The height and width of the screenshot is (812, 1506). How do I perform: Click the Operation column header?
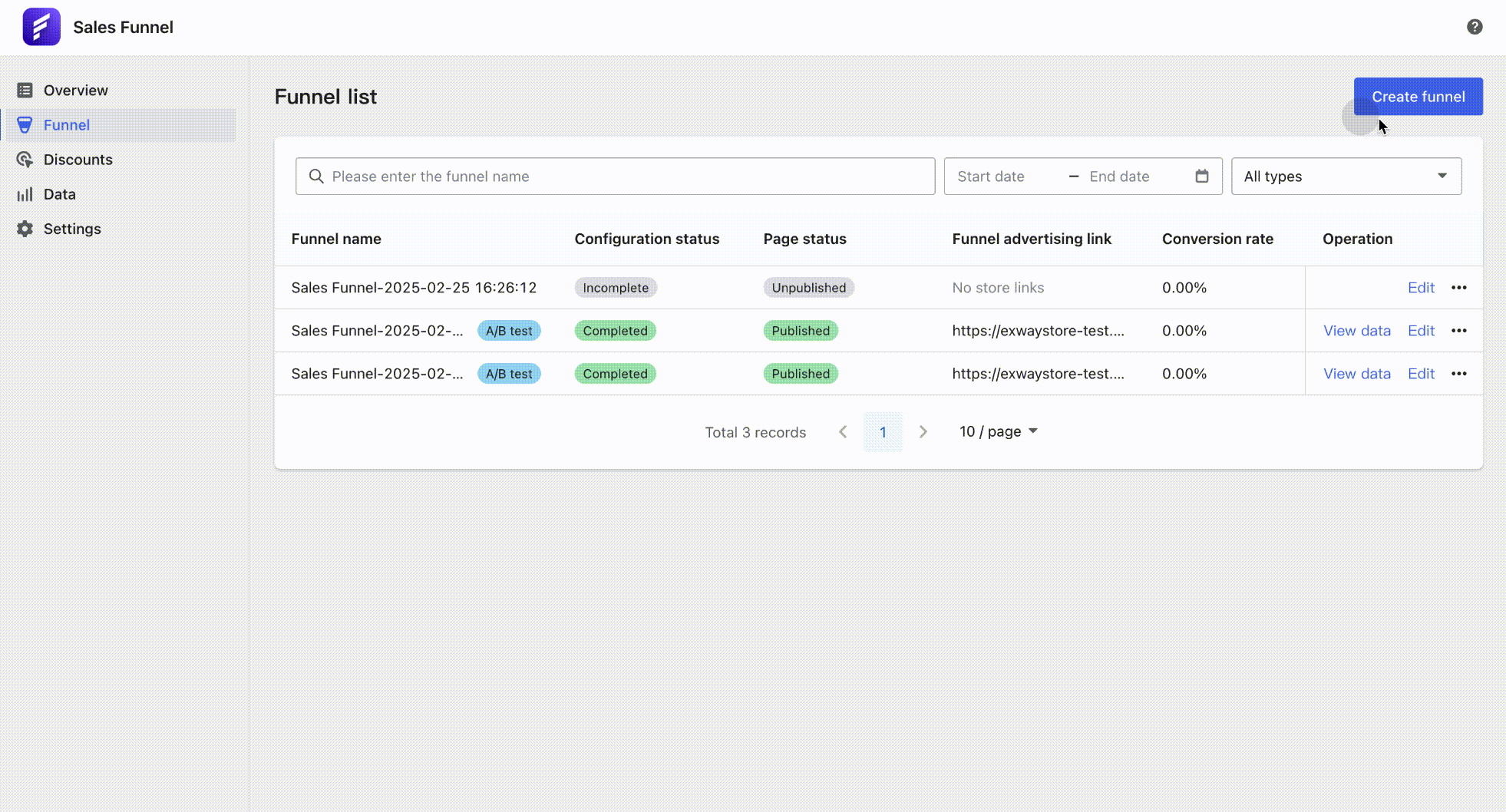[x=1357, y=239]
